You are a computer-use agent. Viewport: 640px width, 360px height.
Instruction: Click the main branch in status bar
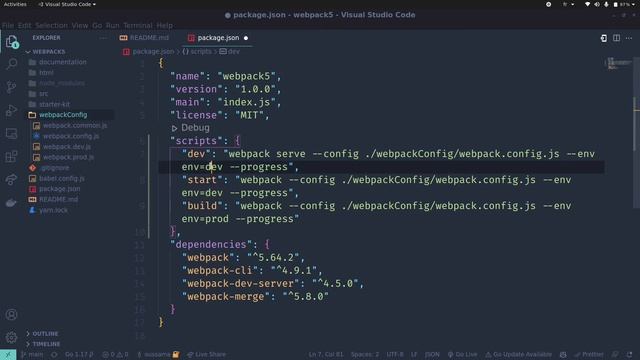32,355
